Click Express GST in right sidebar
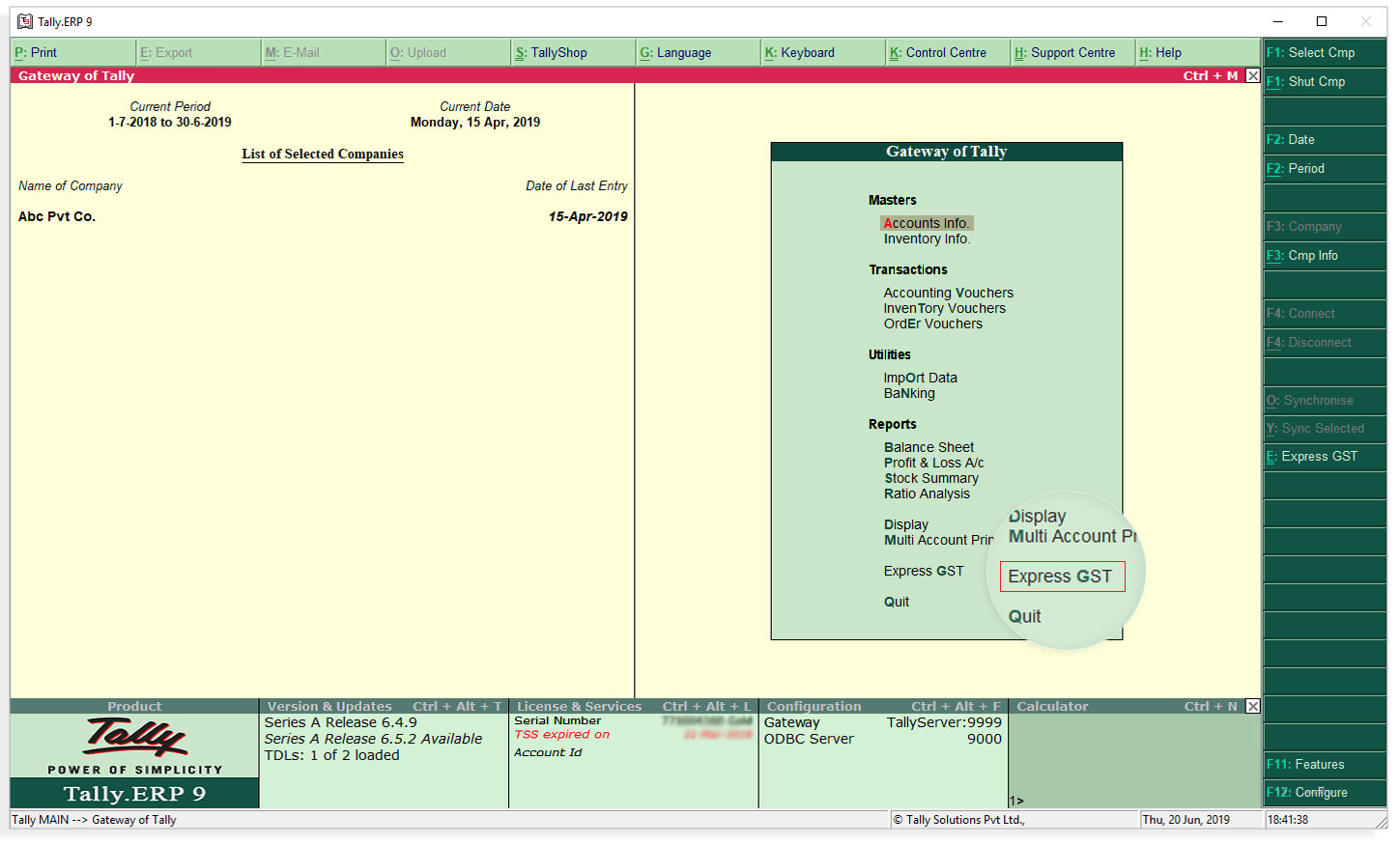Image resolution: width=1400 pixels, height=845 pixels. coord(1324,457)
